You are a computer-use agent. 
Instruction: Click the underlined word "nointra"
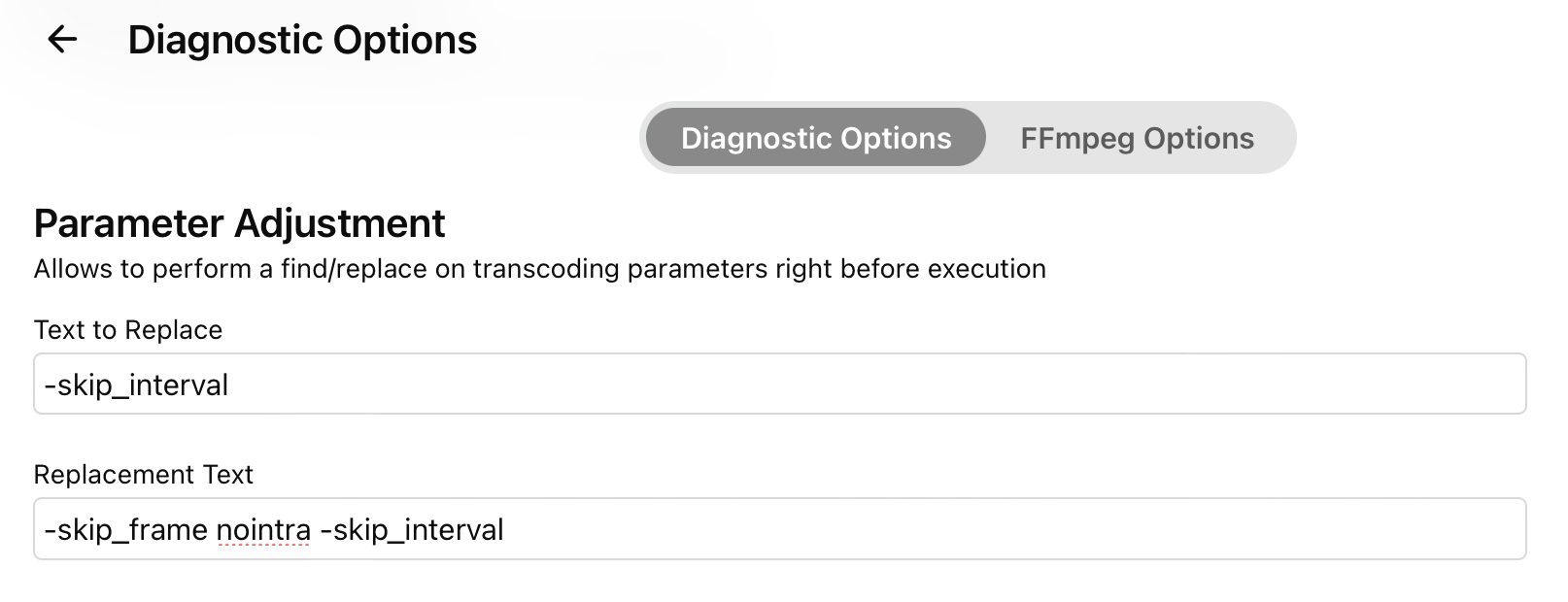click(x=263, y=530)
